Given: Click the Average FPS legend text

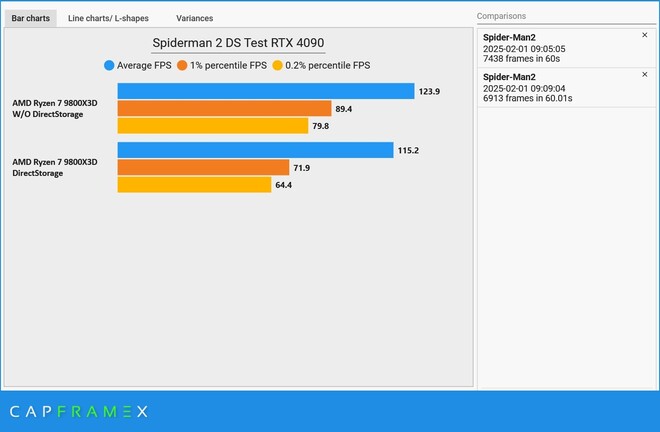Looking at the screenshot, I should pos(144,65).
